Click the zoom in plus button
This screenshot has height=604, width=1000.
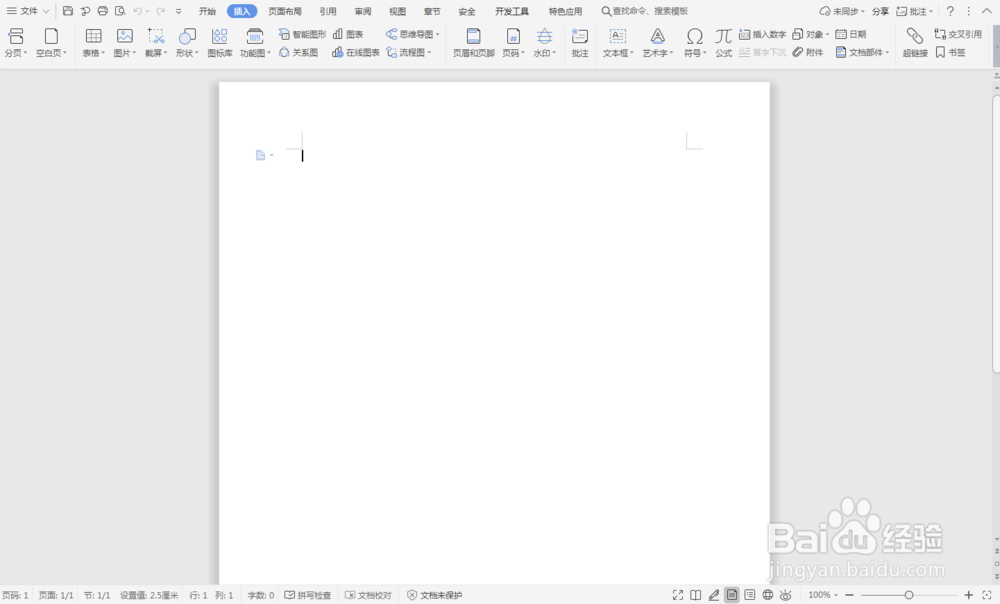point(968,595)
